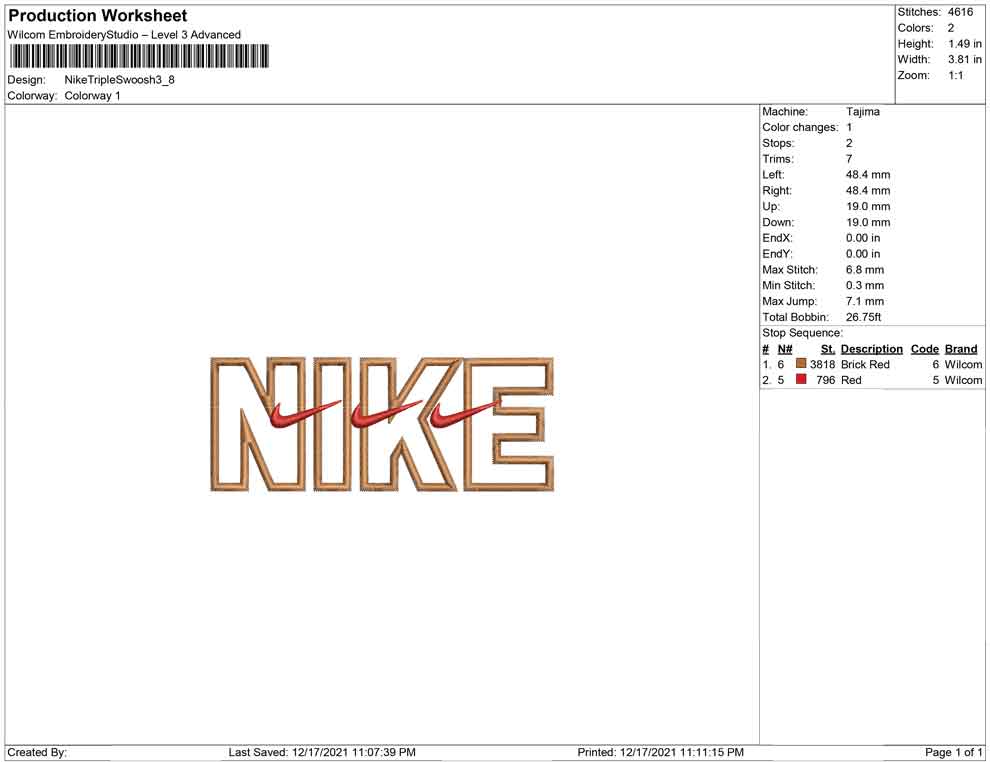Click the Stitches count 4616
The height and width of the screenshot is (762, 990).
point(960,12)
